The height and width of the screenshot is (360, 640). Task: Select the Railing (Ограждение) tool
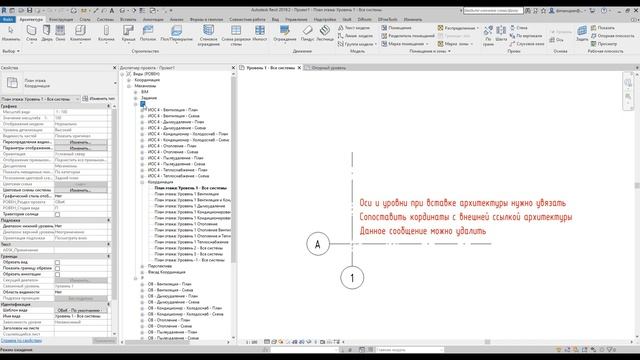coord(284,33)
